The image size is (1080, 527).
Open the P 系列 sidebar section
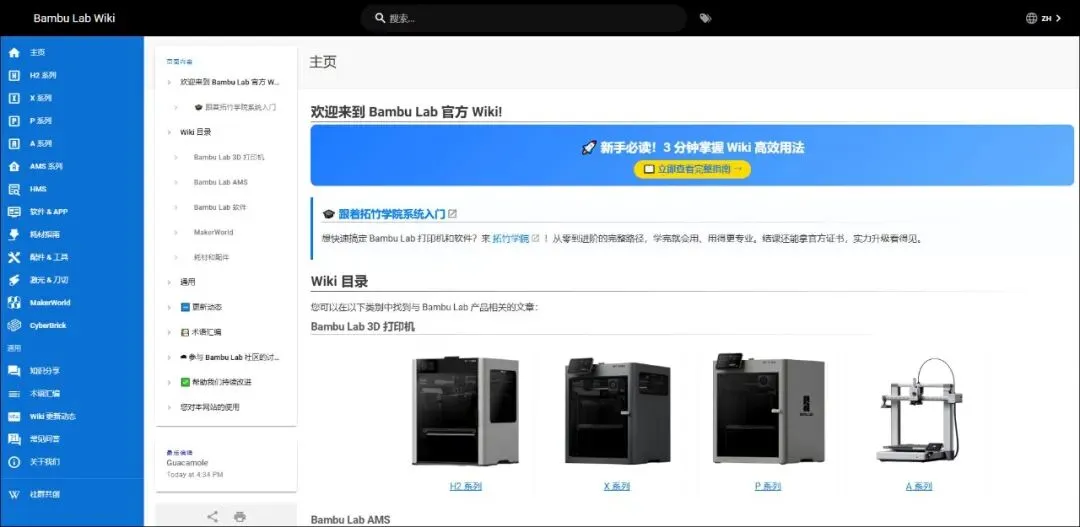[72, 121]
